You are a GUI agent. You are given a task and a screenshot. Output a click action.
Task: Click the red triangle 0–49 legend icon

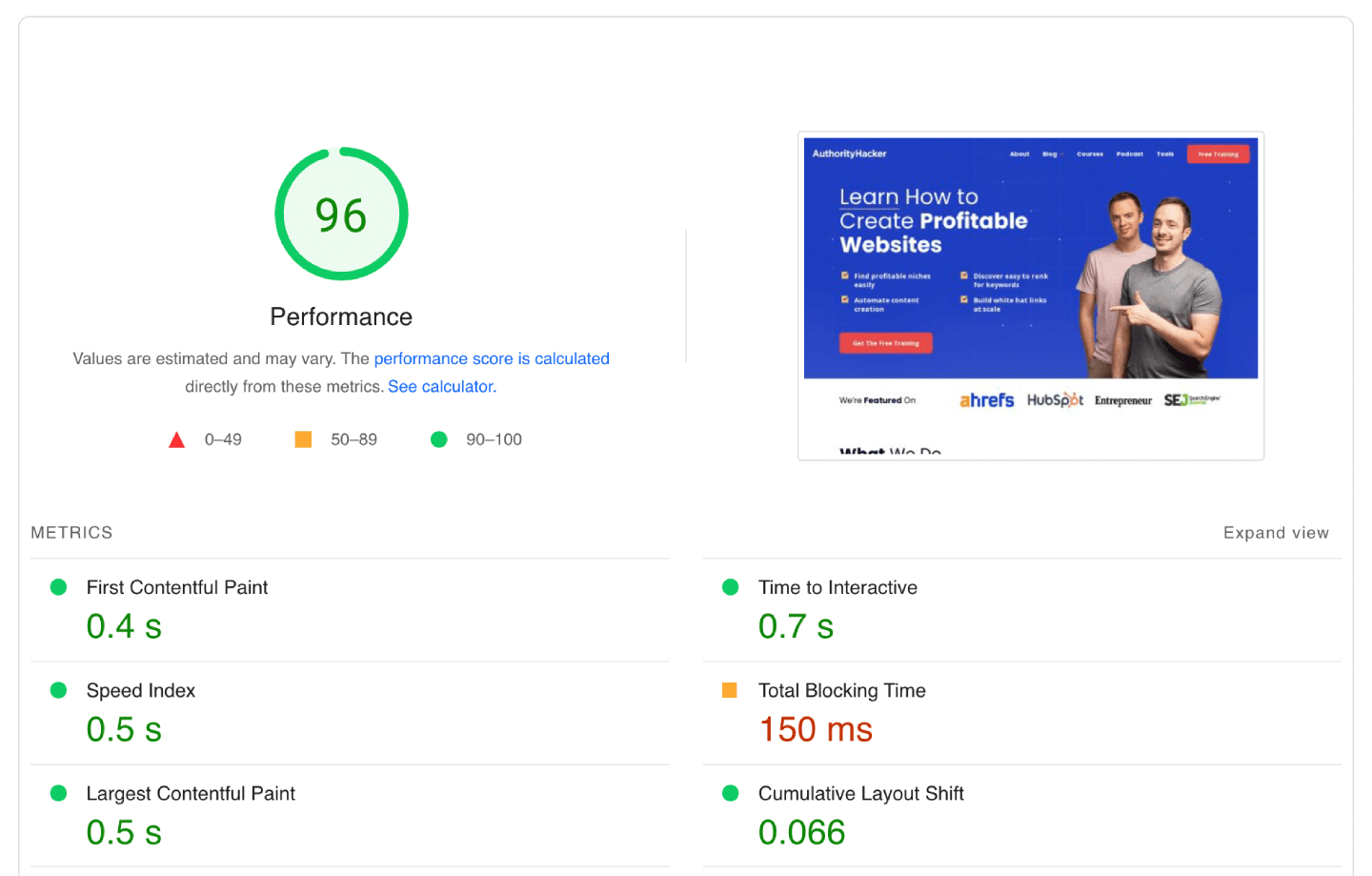click(176, 440)
